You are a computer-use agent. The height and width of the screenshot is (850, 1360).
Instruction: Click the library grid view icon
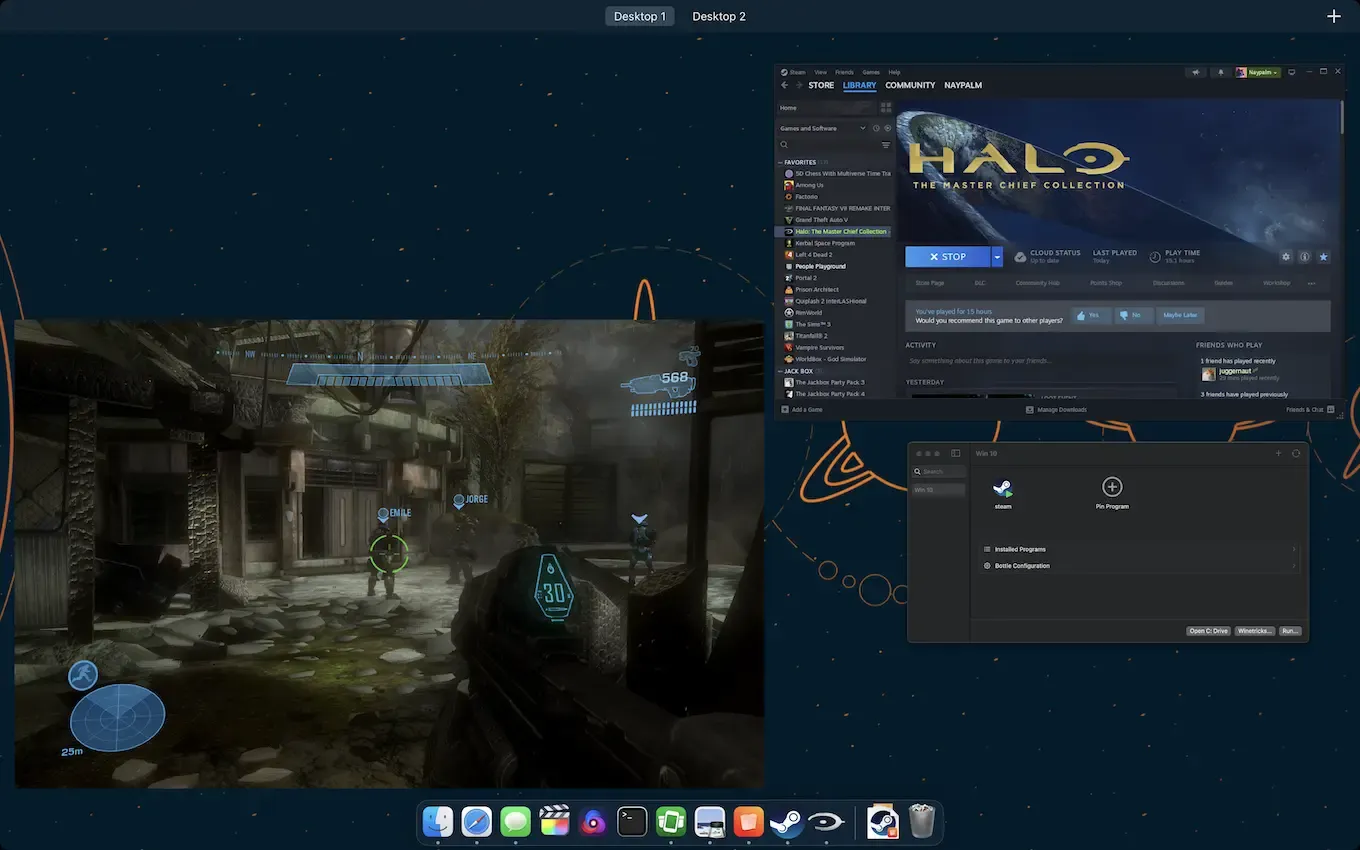(x=885, y=108)
